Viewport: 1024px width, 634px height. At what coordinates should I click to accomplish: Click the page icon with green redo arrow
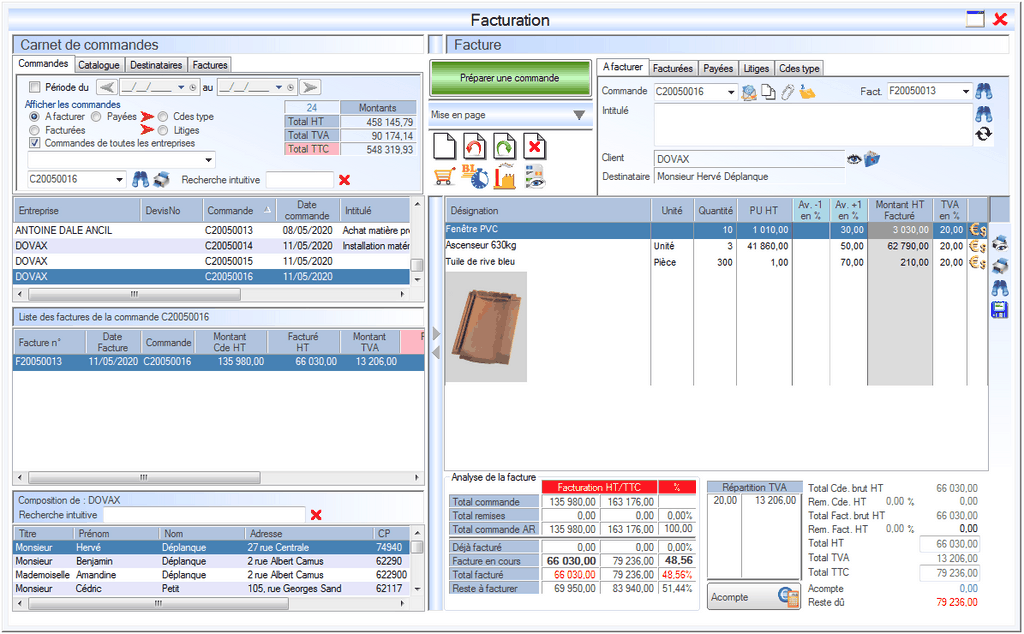[x=505, y=146]
